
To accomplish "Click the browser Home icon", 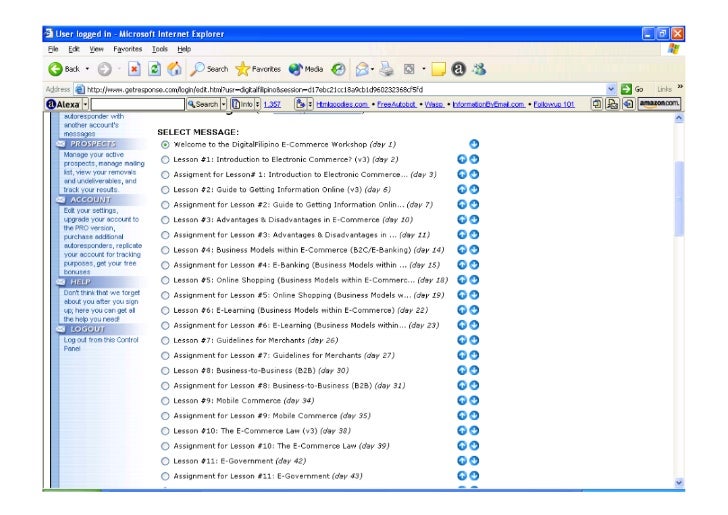I will pyautogui.click(x=174, y=69).
